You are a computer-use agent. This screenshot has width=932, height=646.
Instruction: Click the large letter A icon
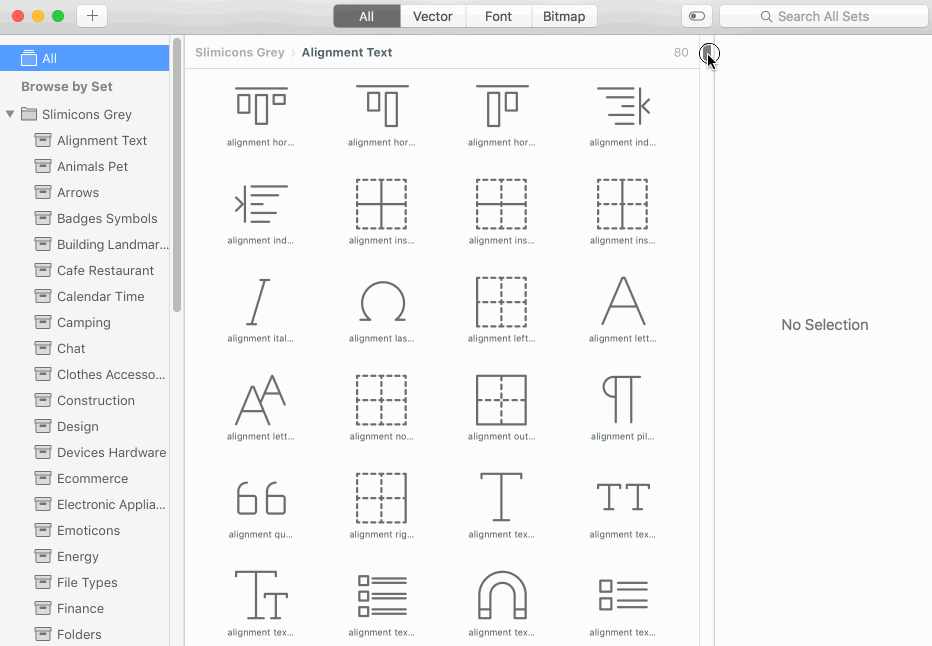tap(622, 302)
